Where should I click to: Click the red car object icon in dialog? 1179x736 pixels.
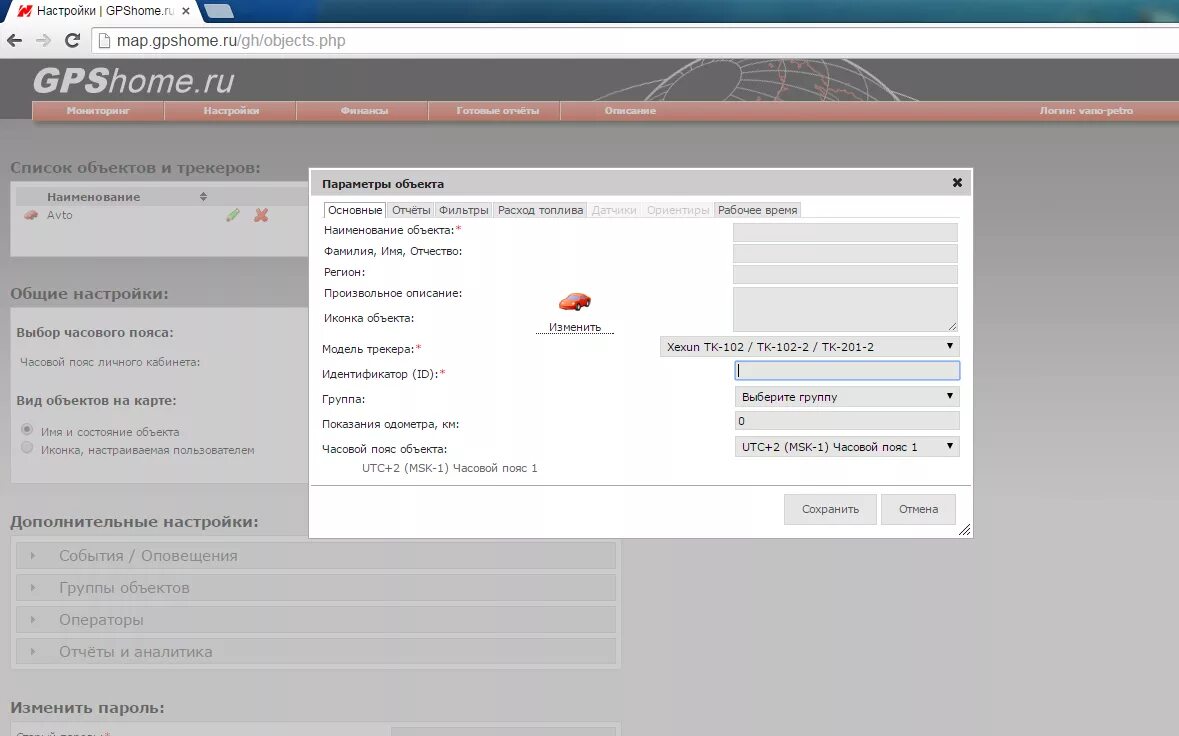click(574, 302)
